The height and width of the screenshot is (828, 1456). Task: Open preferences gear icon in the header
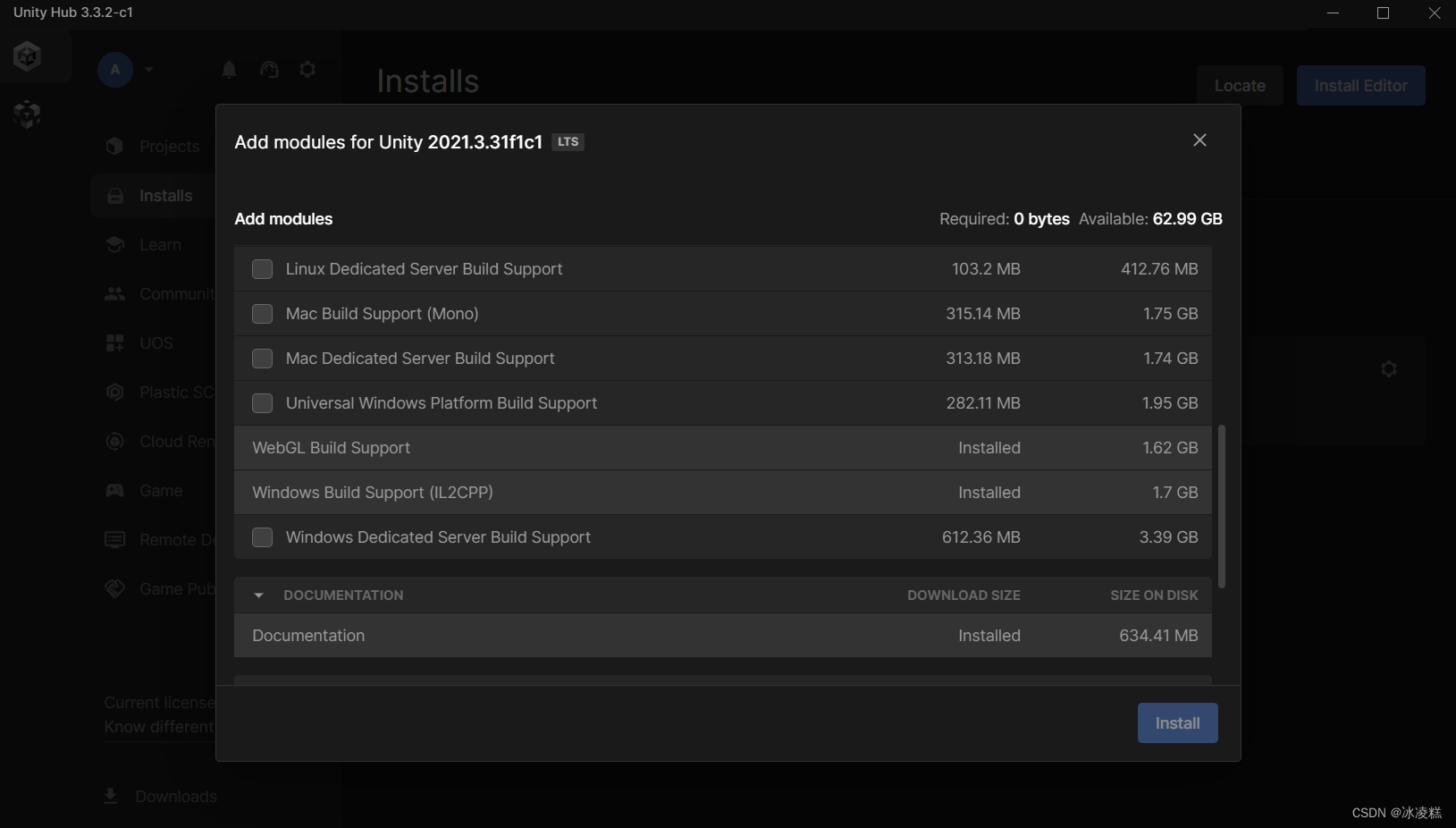307,70
